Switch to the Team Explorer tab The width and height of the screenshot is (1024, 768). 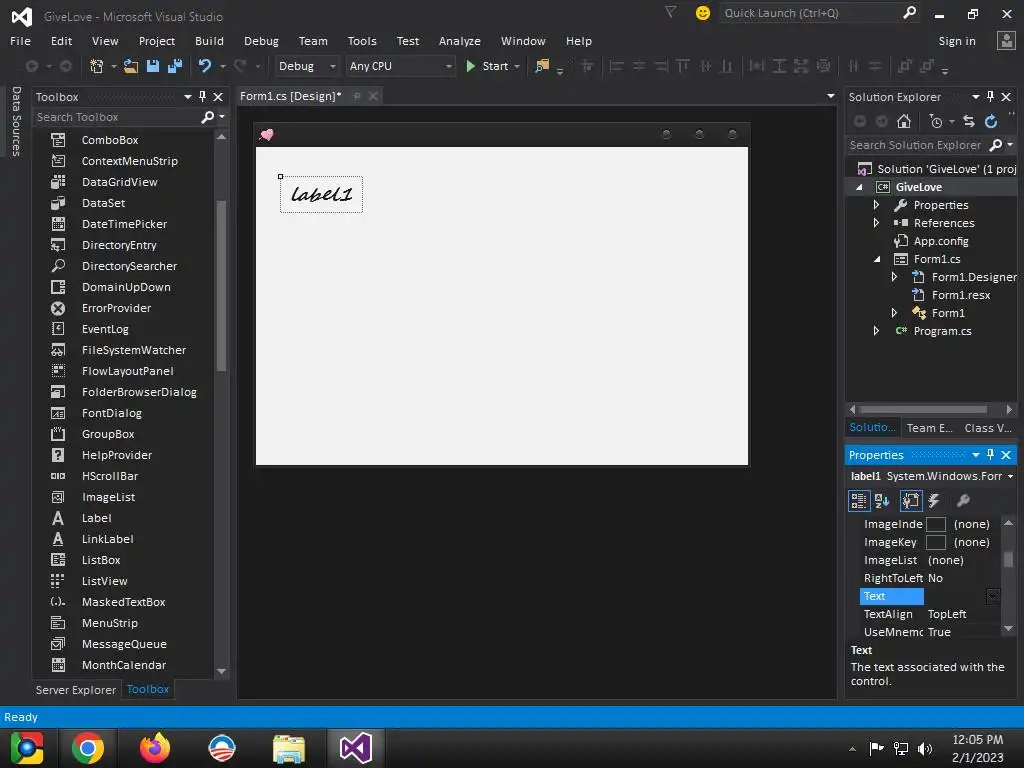tap(929, 428)
